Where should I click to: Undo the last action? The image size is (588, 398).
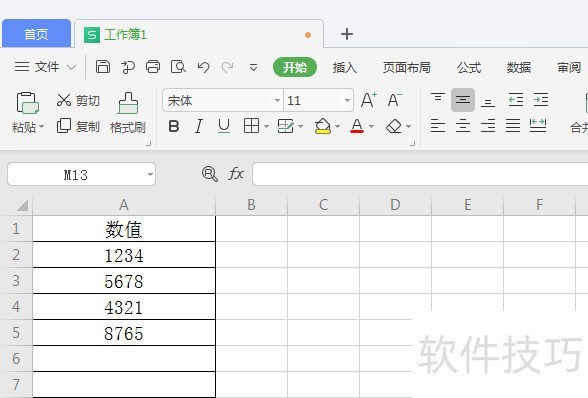203,68
